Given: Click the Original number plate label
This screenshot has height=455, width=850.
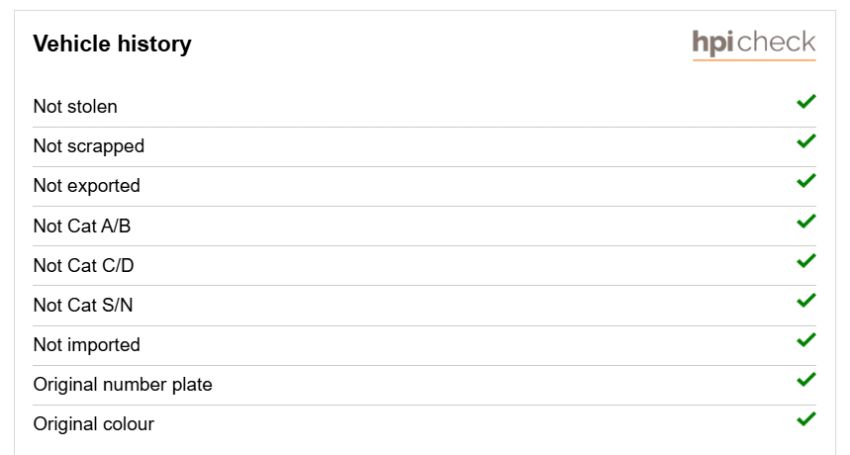Looking at the screenshot, I should click(x=123, y=384).
